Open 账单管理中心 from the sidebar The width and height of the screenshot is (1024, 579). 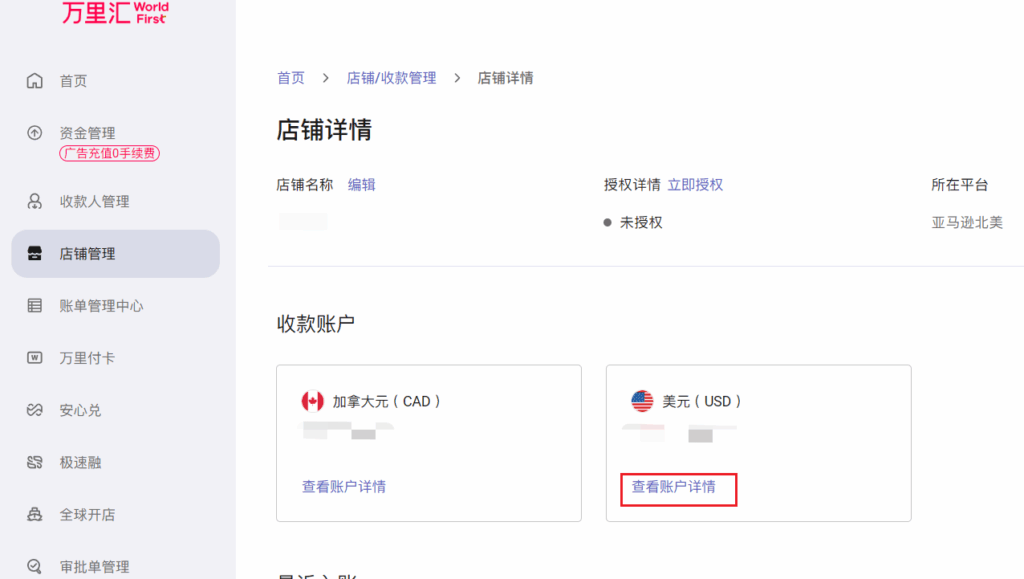click(x=101, y=306)
